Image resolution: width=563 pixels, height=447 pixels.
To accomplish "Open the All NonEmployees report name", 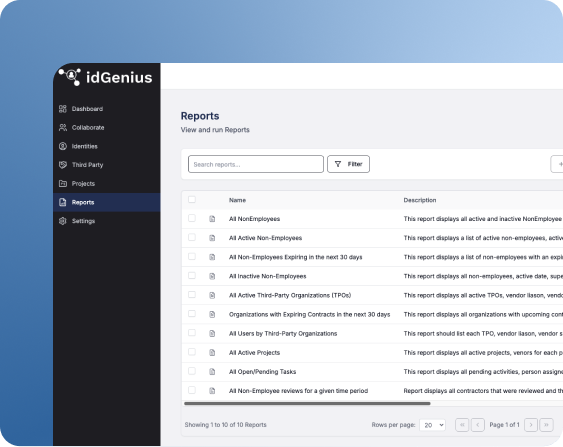I will pyautogui.click(x=254, y=219).
